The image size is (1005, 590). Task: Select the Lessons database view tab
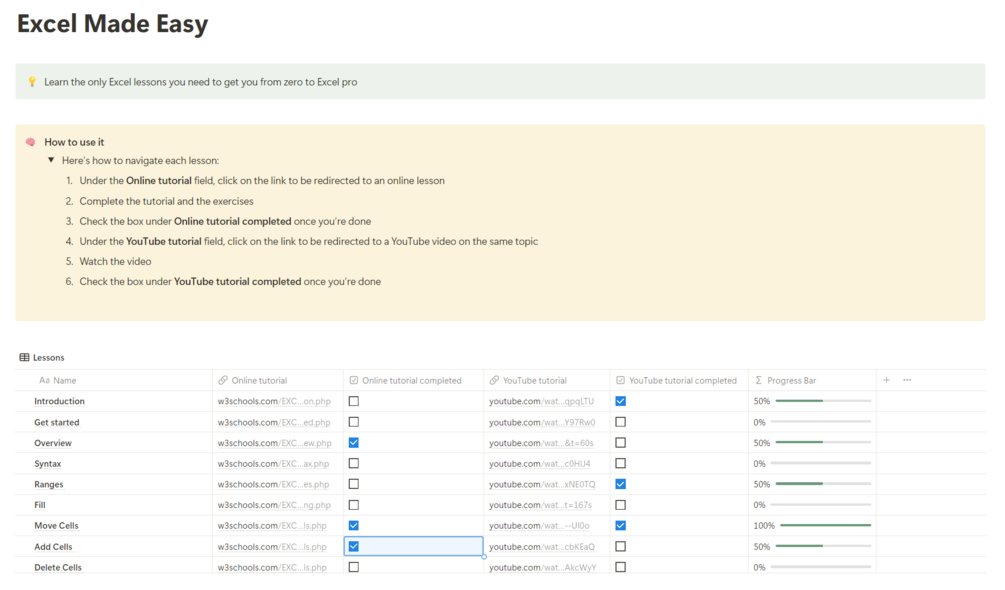(x=49, y=357)
